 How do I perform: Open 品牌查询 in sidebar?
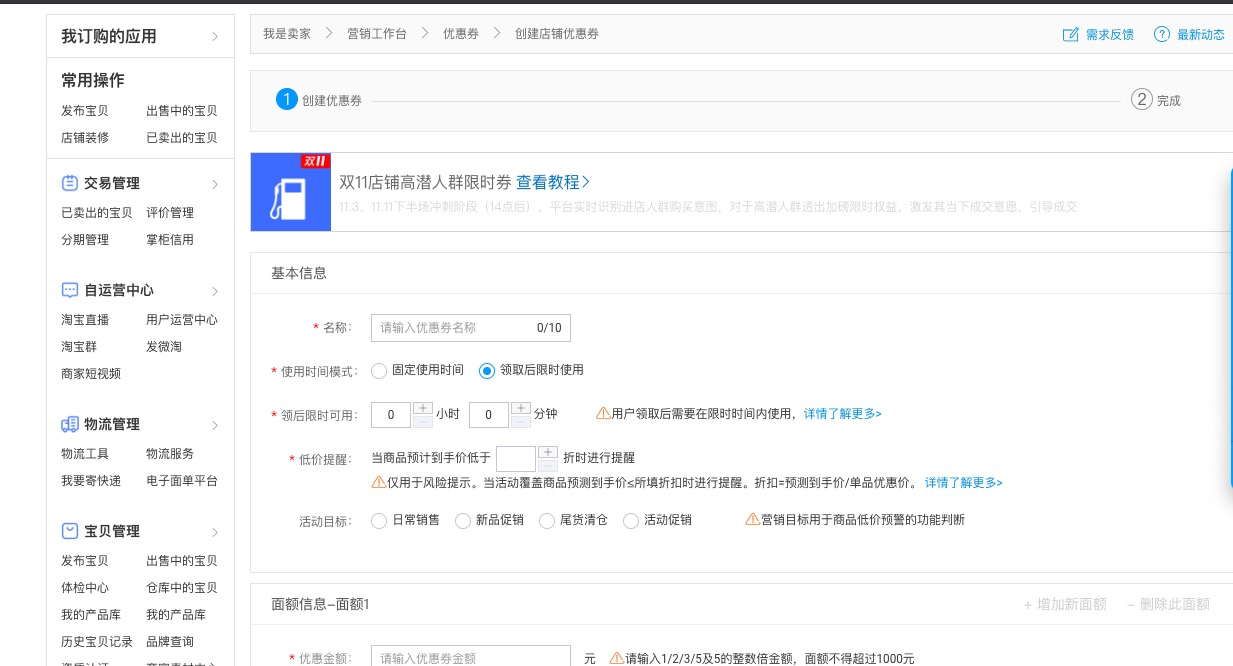[170, 642]
